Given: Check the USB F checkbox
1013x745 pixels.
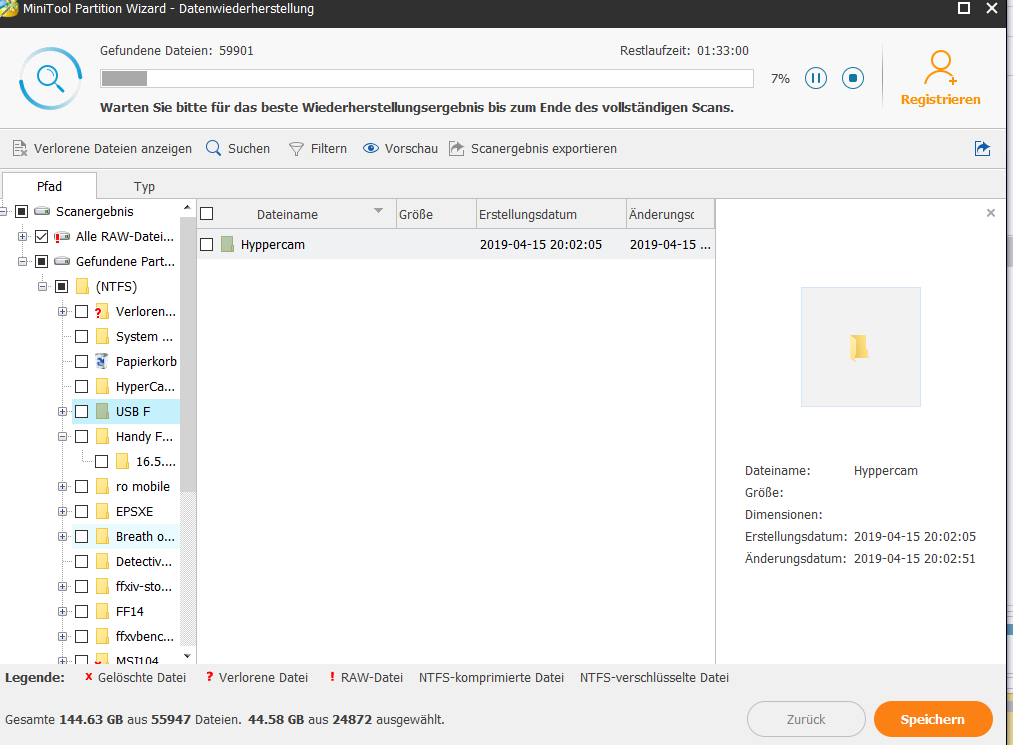Looking at the screenshot, I should coord(81,412).
